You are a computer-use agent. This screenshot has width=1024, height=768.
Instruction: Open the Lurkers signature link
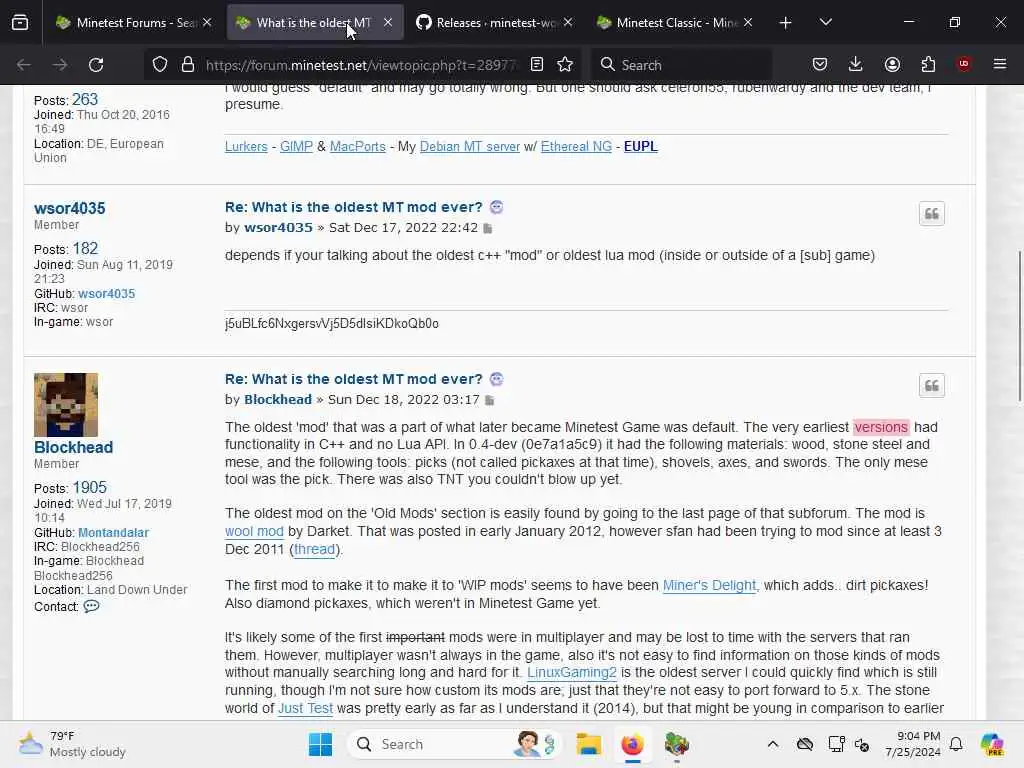click(x=246, y=146)
